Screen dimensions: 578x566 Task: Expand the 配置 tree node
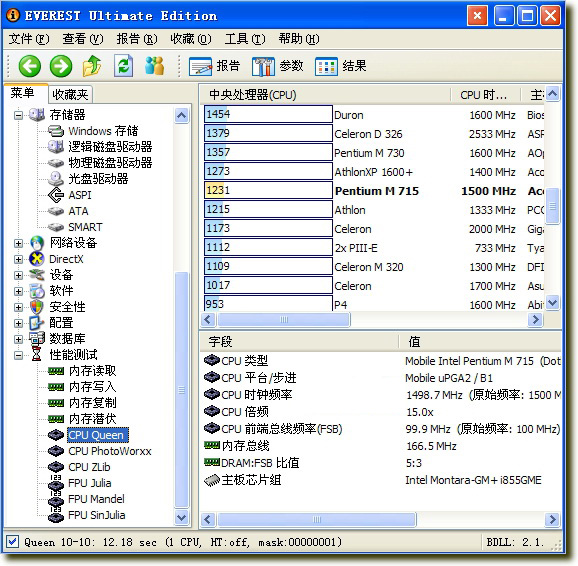(18, 323)
